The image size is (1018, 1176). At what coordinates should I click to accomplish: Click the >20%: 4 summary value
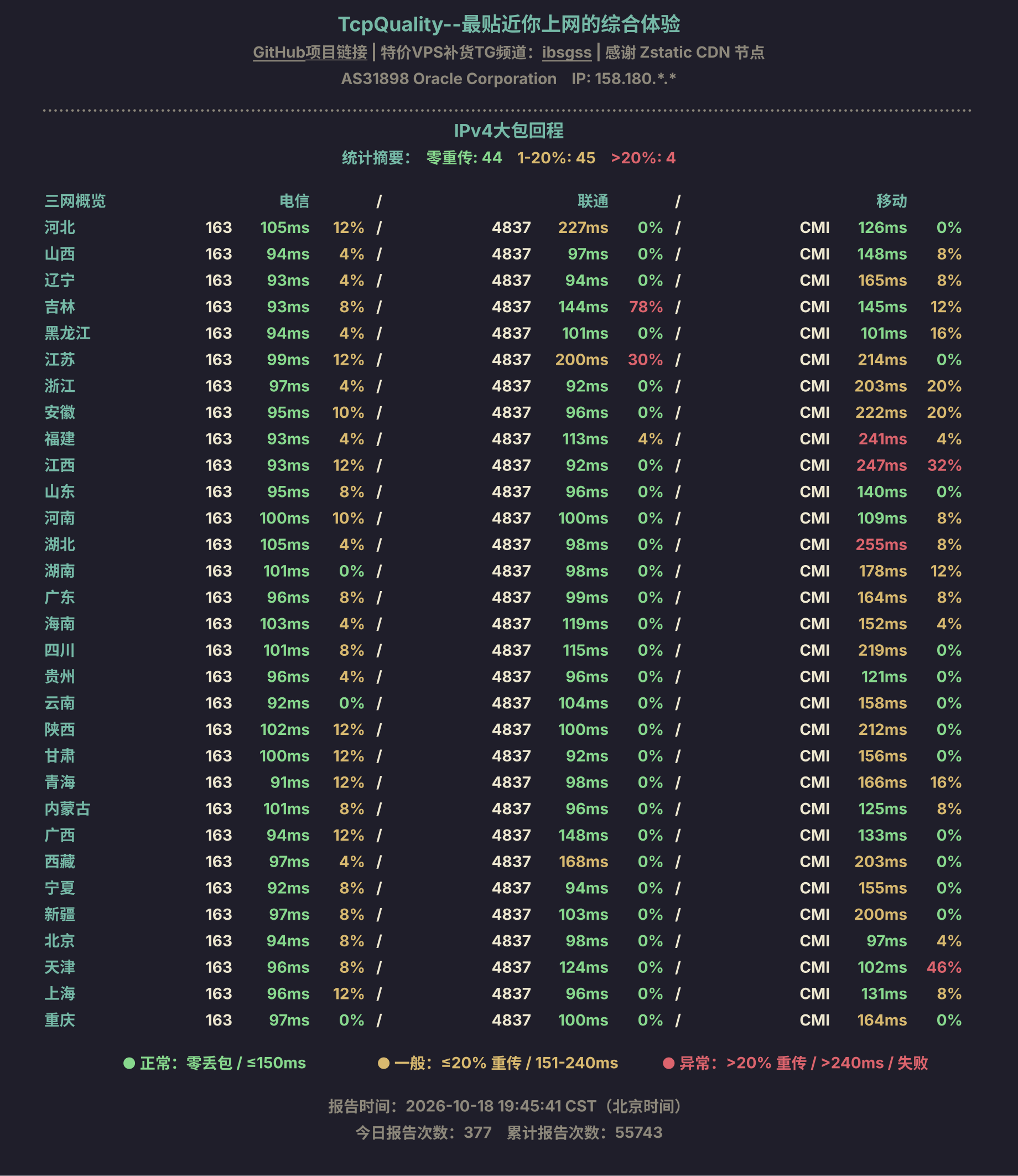point(643,158)
